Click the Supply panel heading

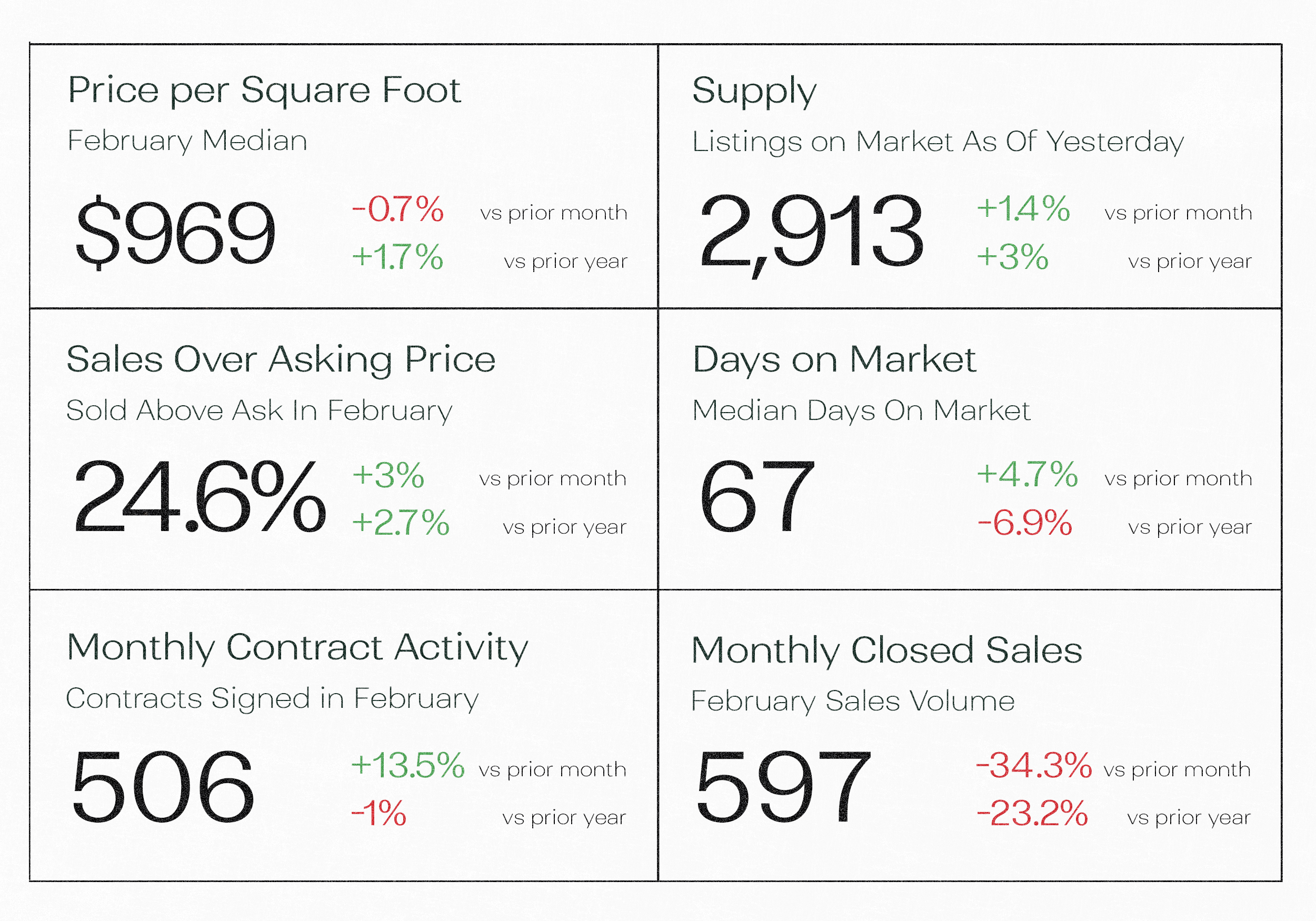click(x=754, y=91)
